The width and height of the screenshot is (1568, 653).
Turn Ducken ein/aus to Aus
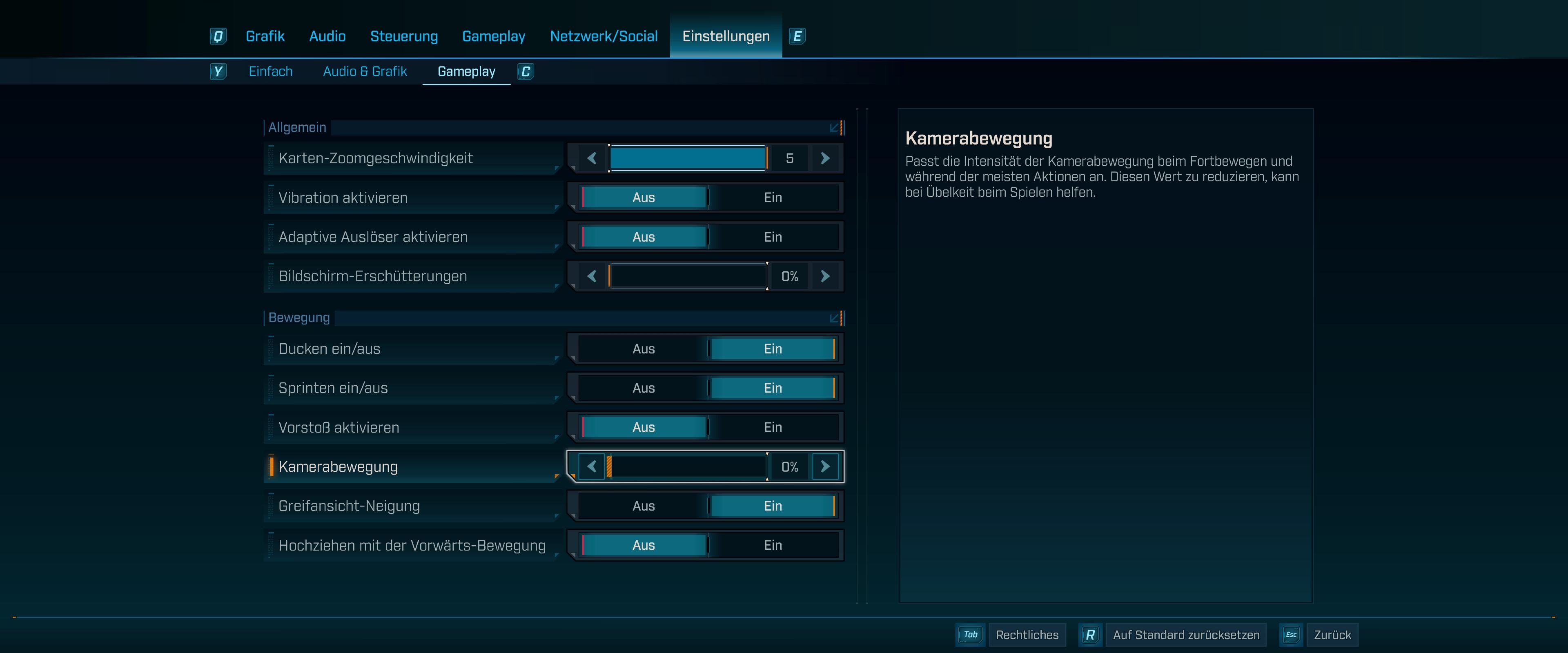pos(644,349)
